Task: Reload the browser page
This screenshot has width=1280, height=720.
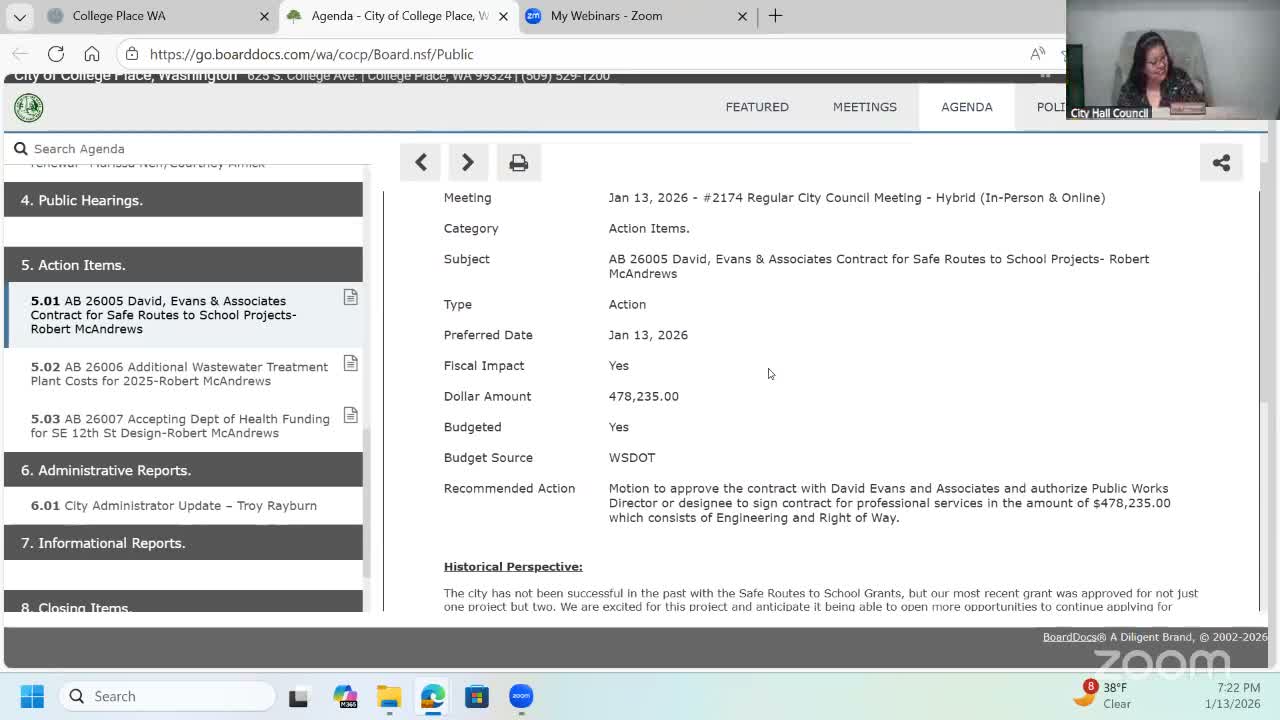Action: (56, 54)
